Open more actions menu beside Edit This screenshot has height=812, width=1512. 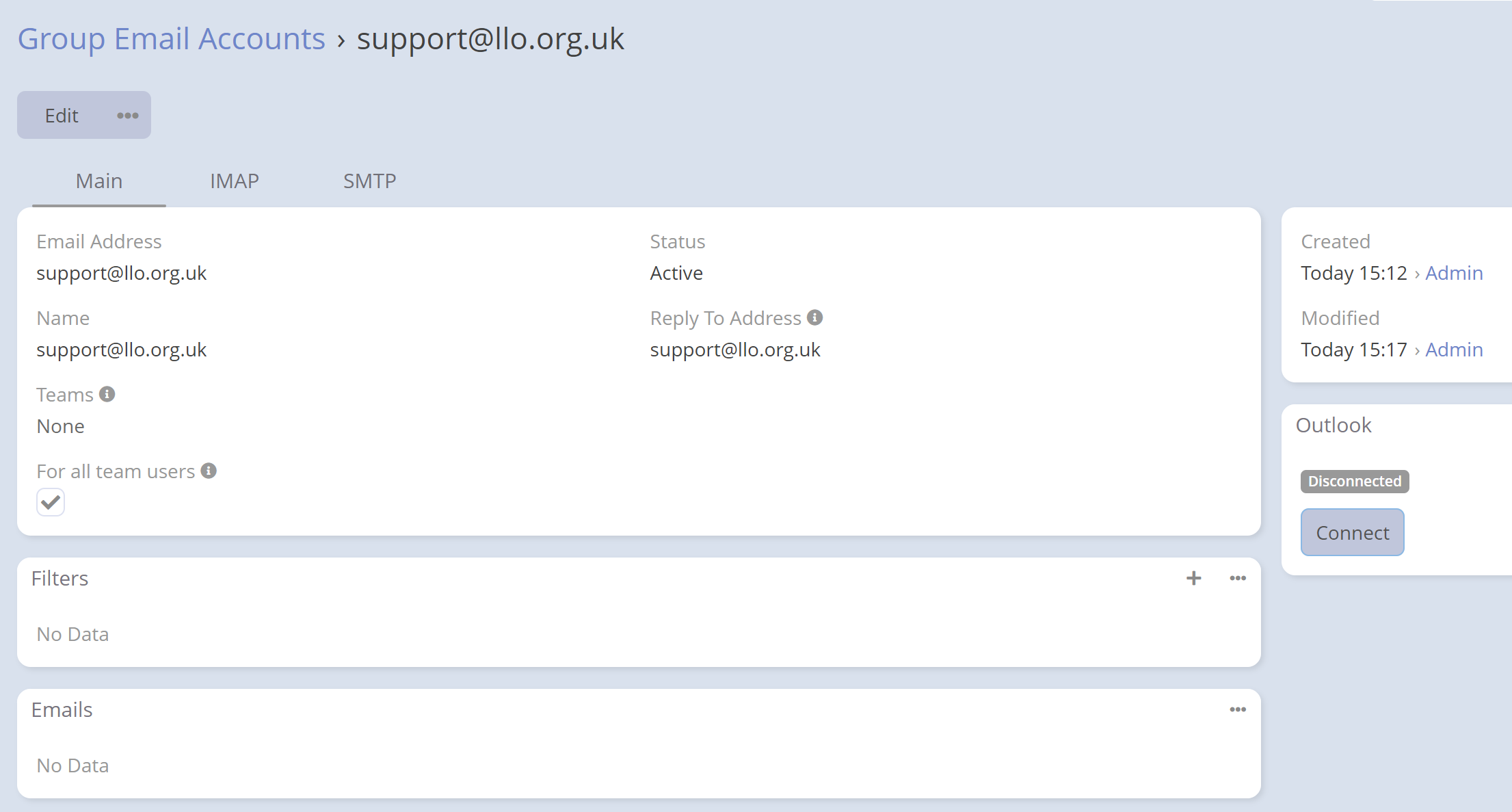pyautogui.click(x=128, y=116)
